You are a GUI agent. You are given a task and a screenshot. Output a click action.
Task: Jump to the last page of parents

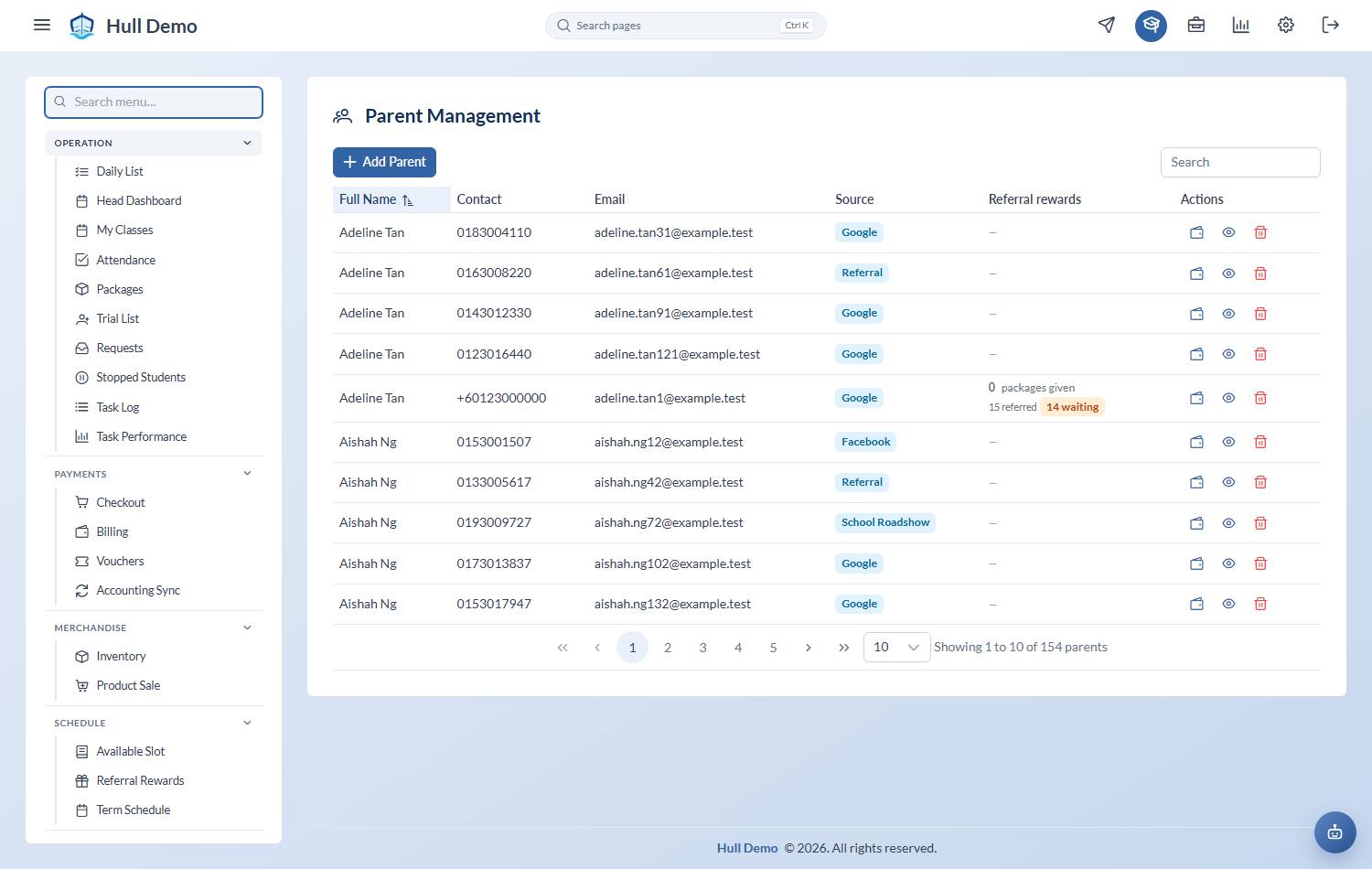click(x=843, y=647)
